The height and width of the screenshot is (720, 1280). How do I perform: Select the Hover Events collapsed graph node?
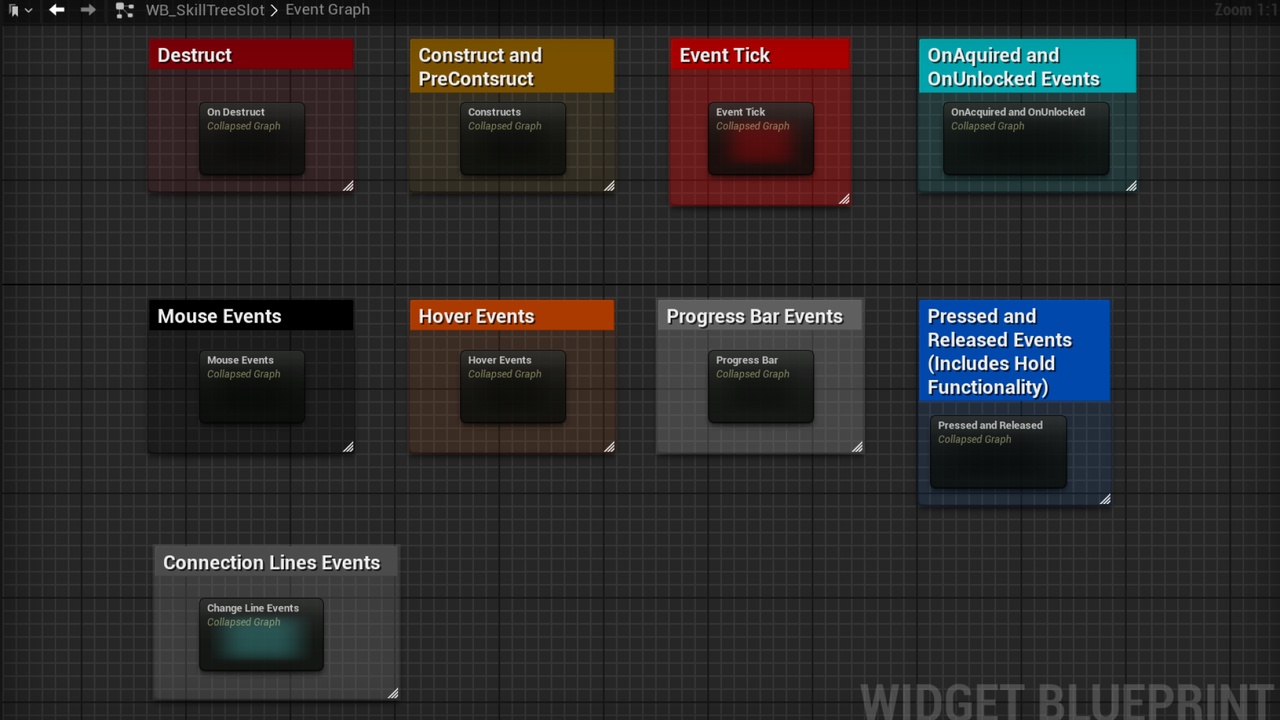(x=512, y=386)
